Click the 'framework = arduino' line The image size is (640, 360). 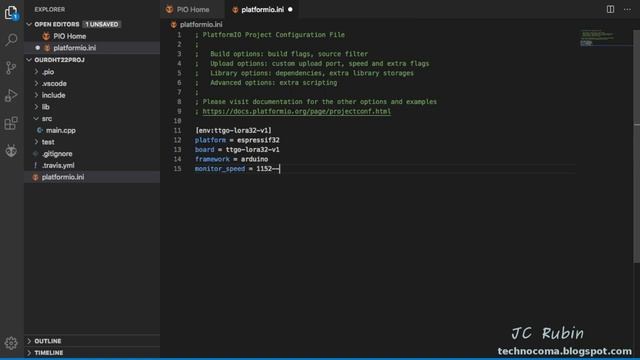click(x=231, y=159)
